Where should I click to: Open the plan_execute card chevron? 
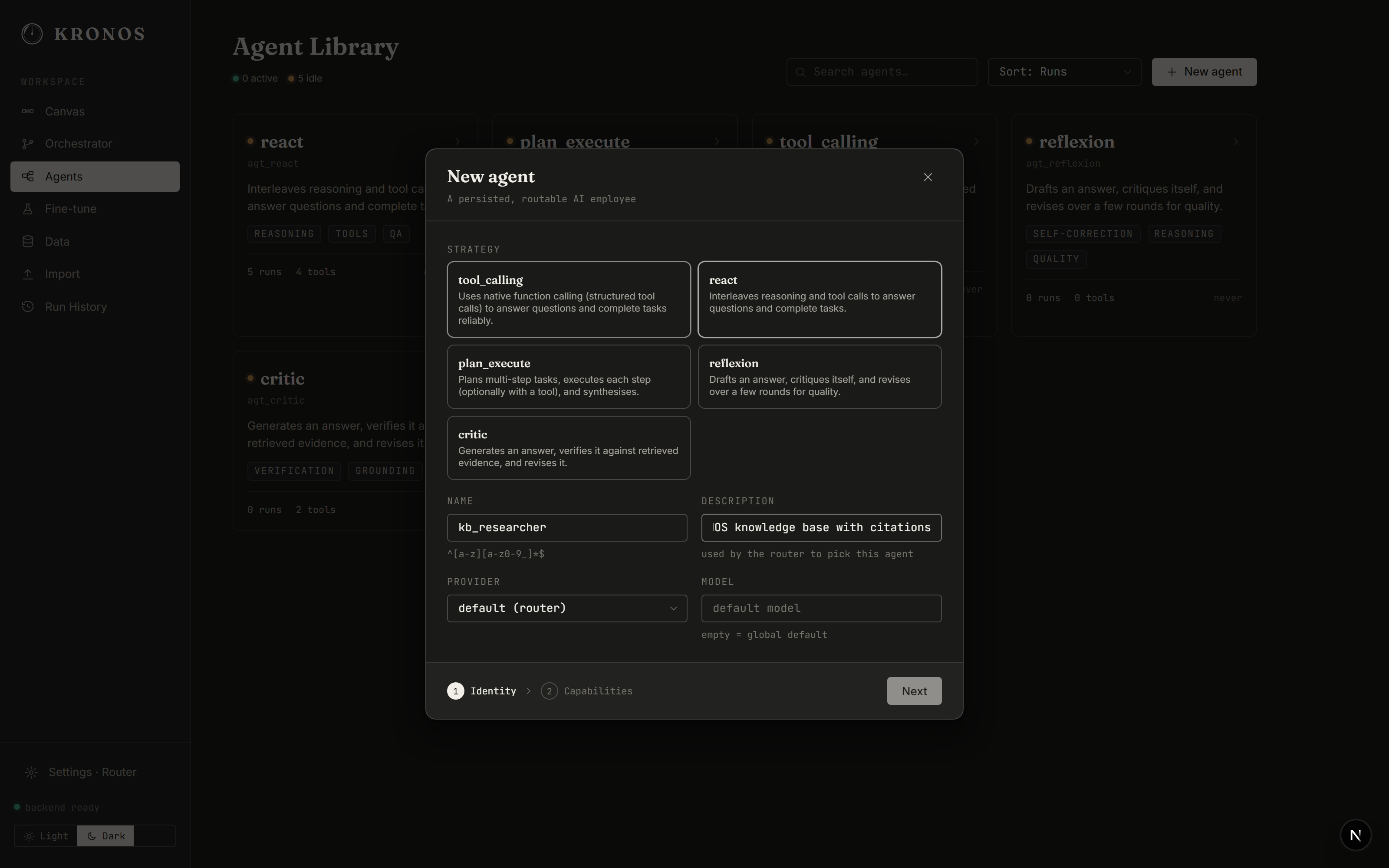coord(717,141)
